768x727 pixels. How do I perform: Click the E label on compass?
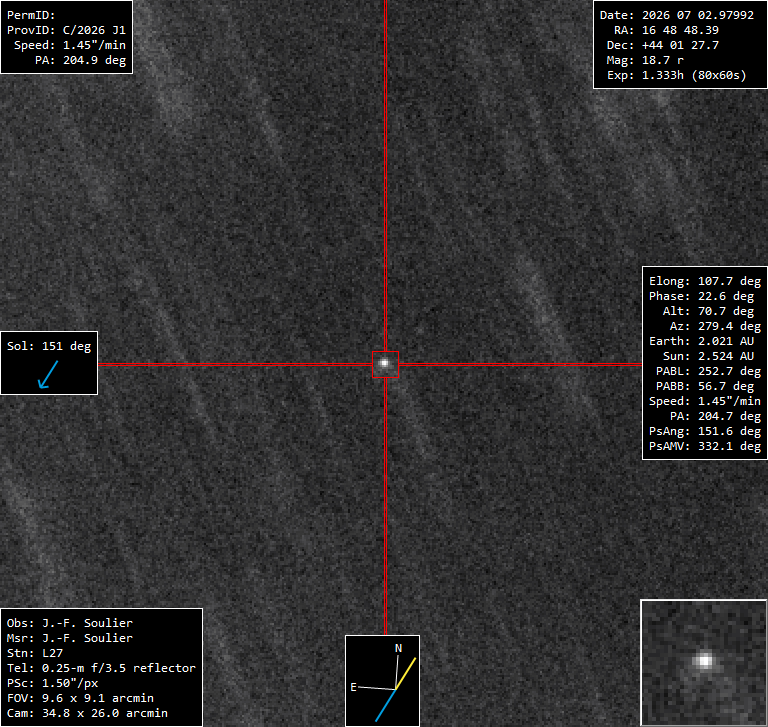click(x=353, y=687)
